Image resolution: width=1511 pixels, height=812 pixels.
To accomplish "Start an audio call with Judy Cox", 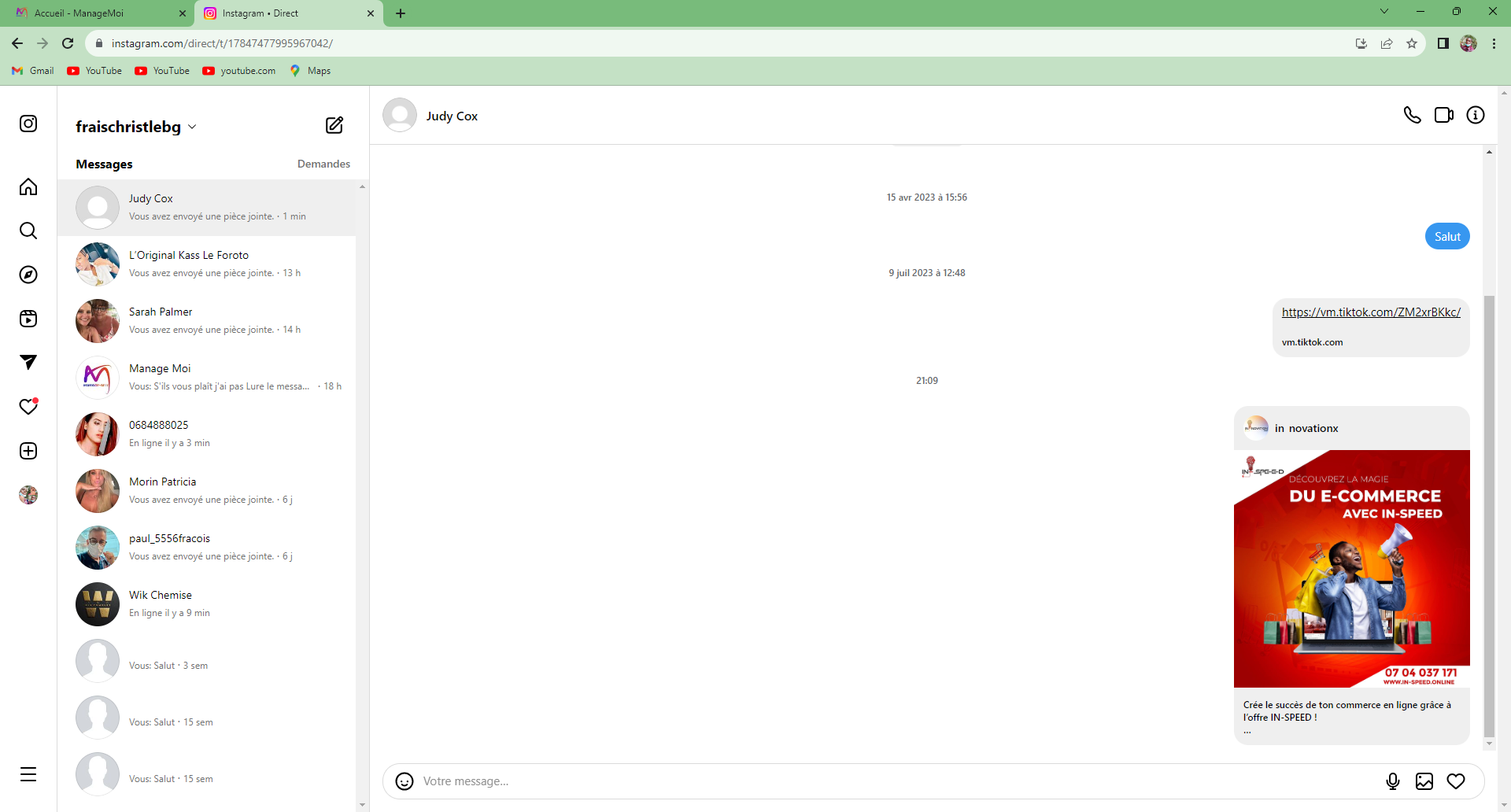I will [1412, 116].
